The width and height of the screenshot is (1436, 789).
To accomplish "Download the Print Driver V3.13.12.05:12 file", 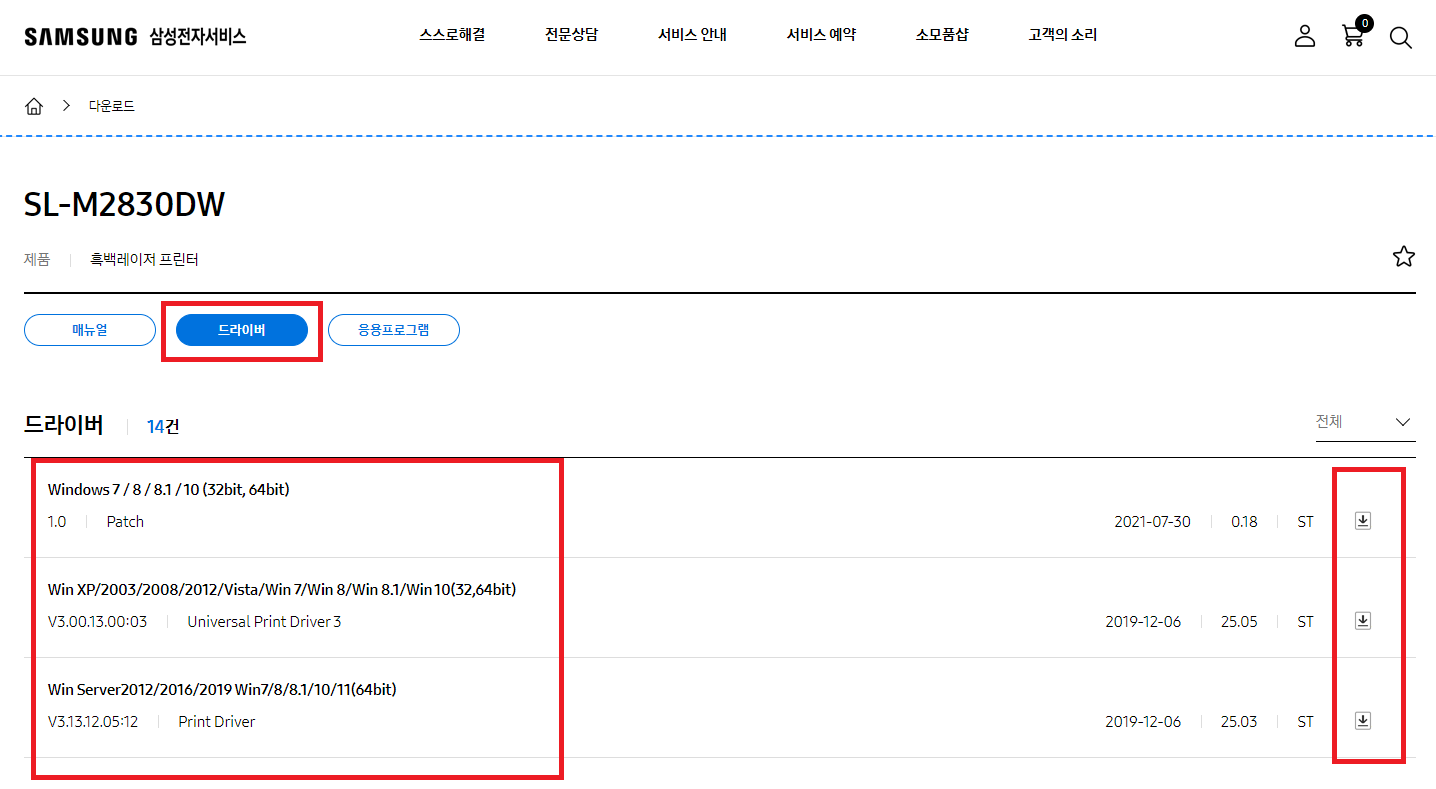I will coord(1362,721).
